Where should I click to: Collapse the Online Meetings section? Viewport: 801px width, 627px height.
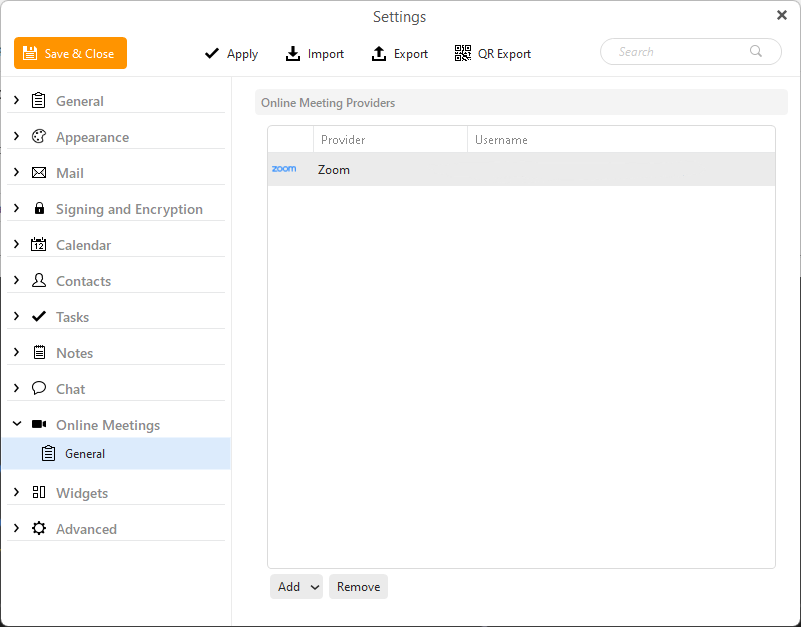pos(17,424)
